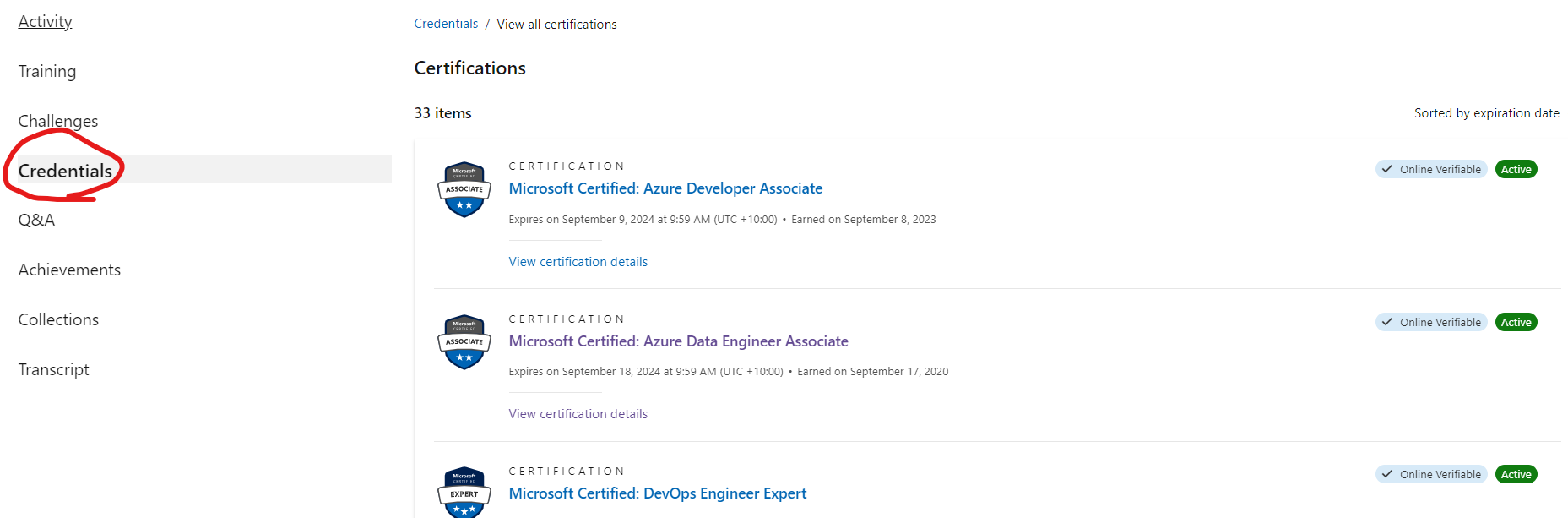Screen dimensions: 1568x518
Task: Click 'View all certifications' breadcrumb text
Action: pos(556,25)
